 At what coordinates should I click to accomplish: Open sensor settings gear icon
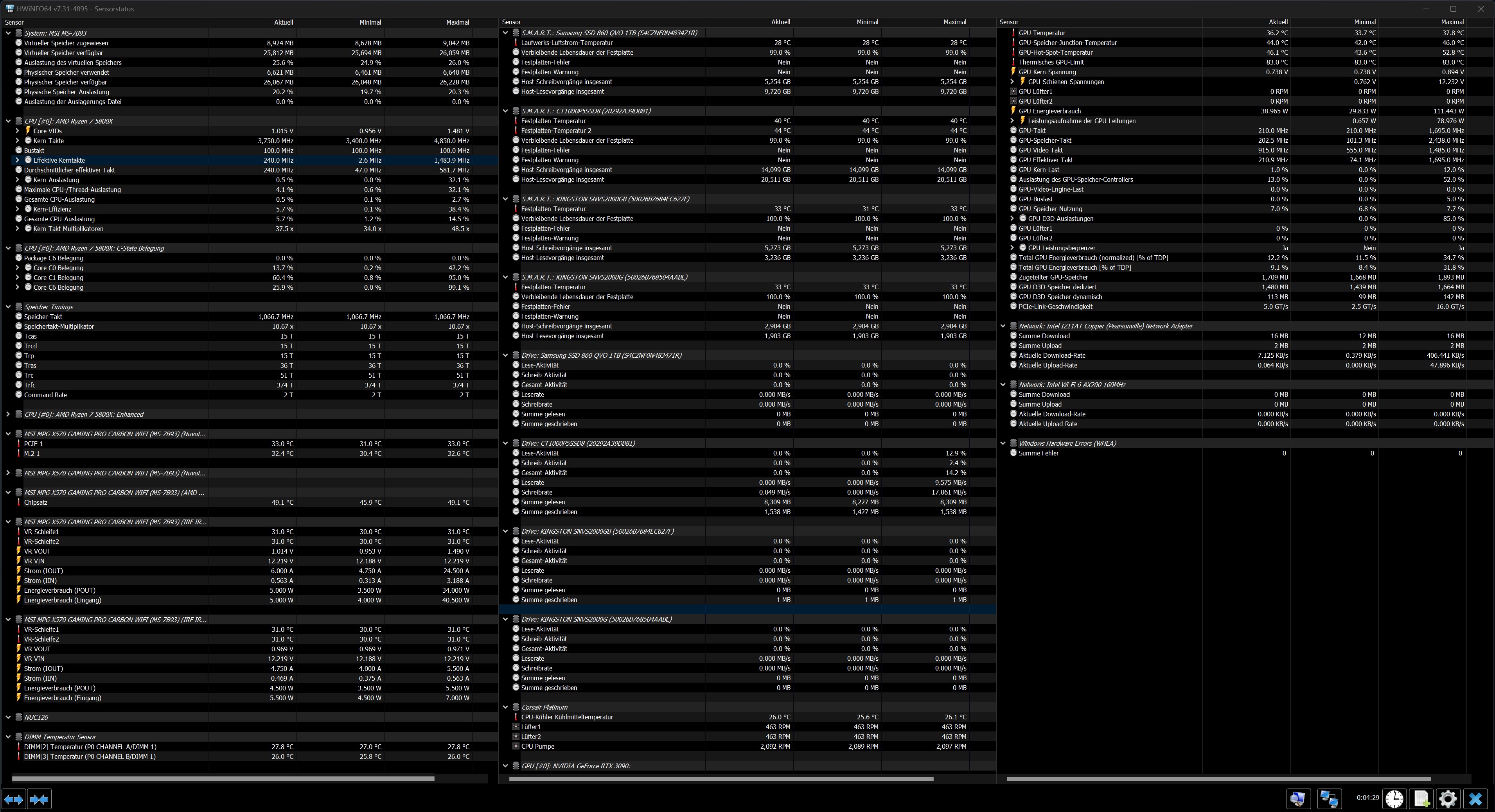(x=1448, y=799)
